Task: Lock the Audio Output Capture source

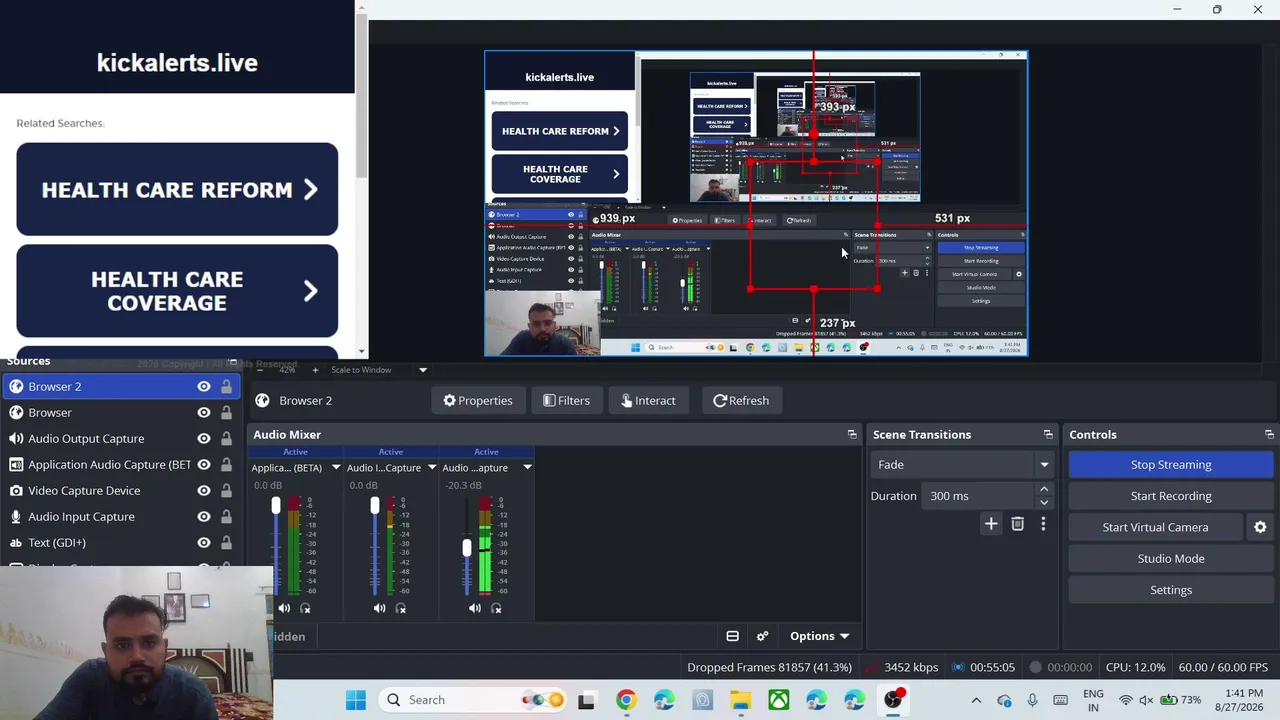Action: coord(226,438)
